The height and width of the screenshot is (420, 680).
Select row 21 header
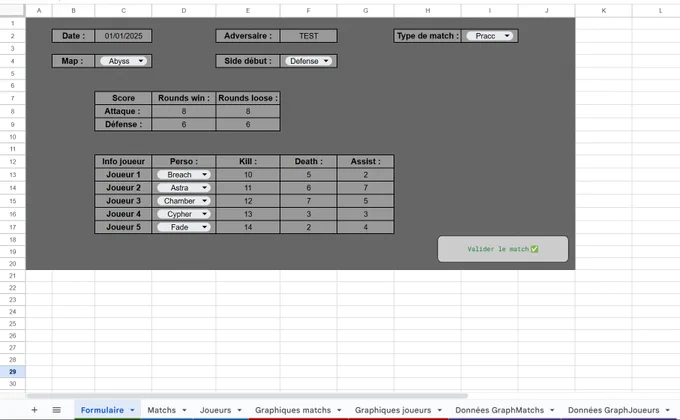pyautogui.click(x=13, y=276)
